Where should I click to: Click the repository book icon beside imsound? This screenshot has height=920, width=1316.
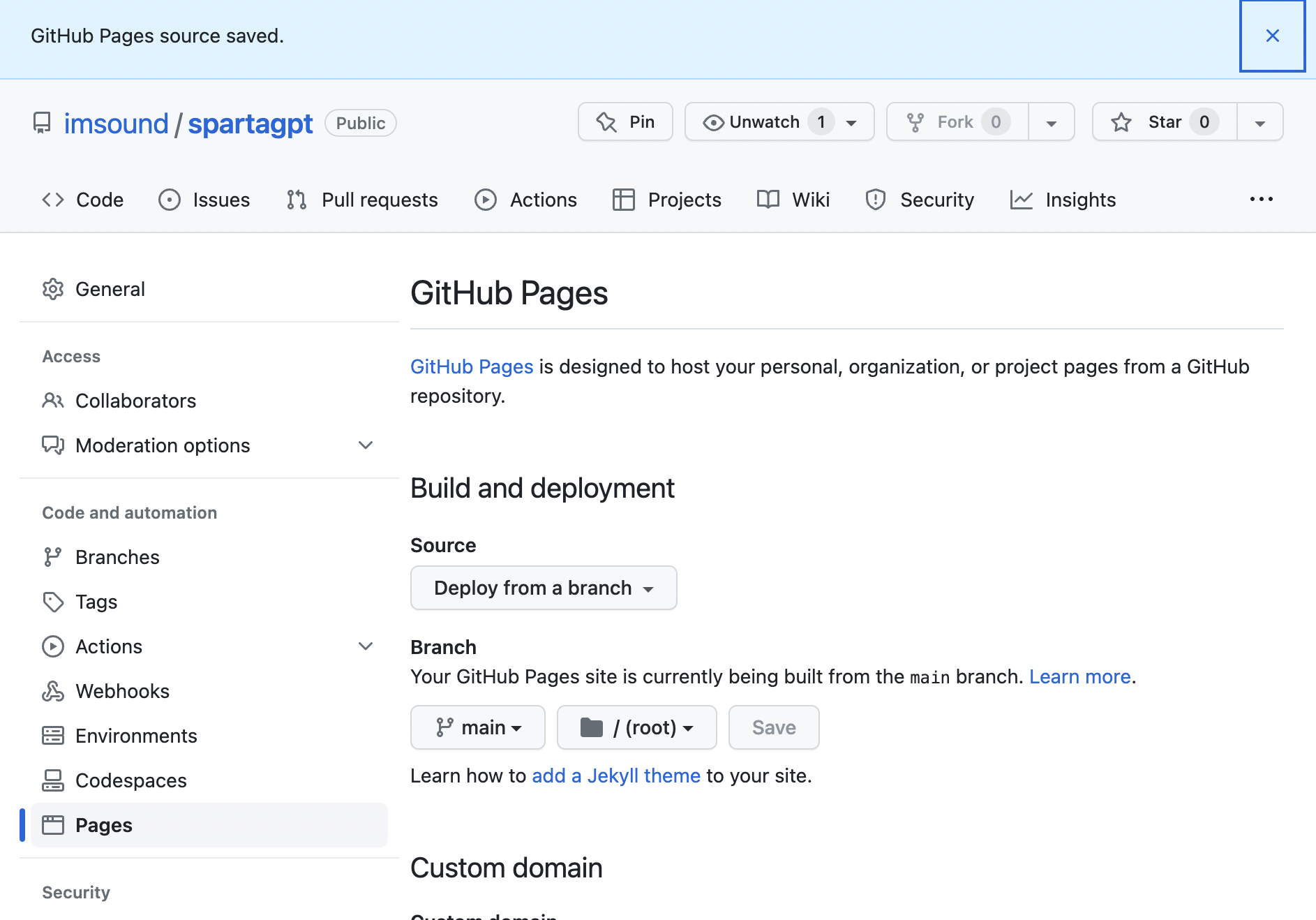[x=42, y=123]
